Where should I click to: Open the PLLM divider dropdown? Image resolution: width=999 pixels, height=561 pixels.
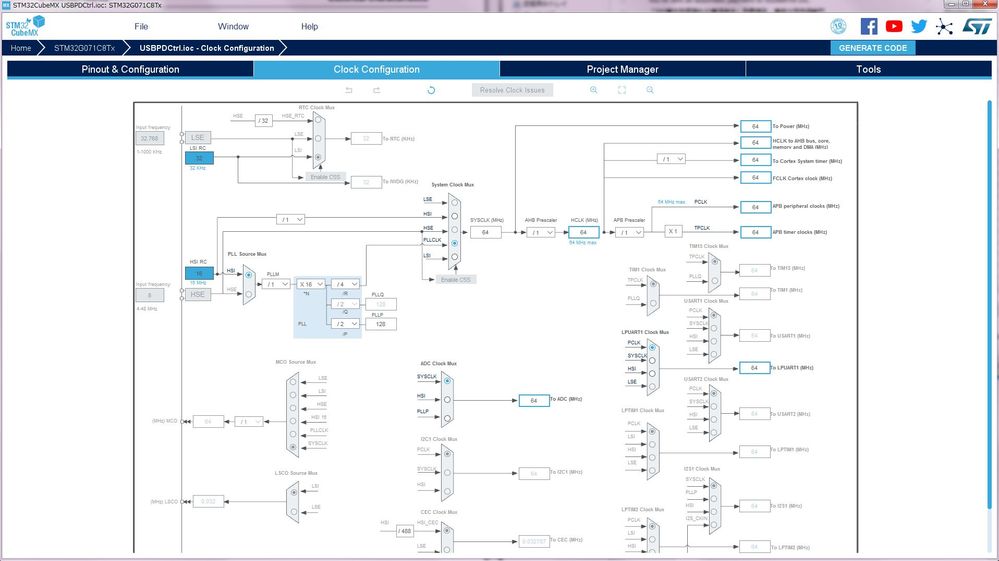coord(277,284)
